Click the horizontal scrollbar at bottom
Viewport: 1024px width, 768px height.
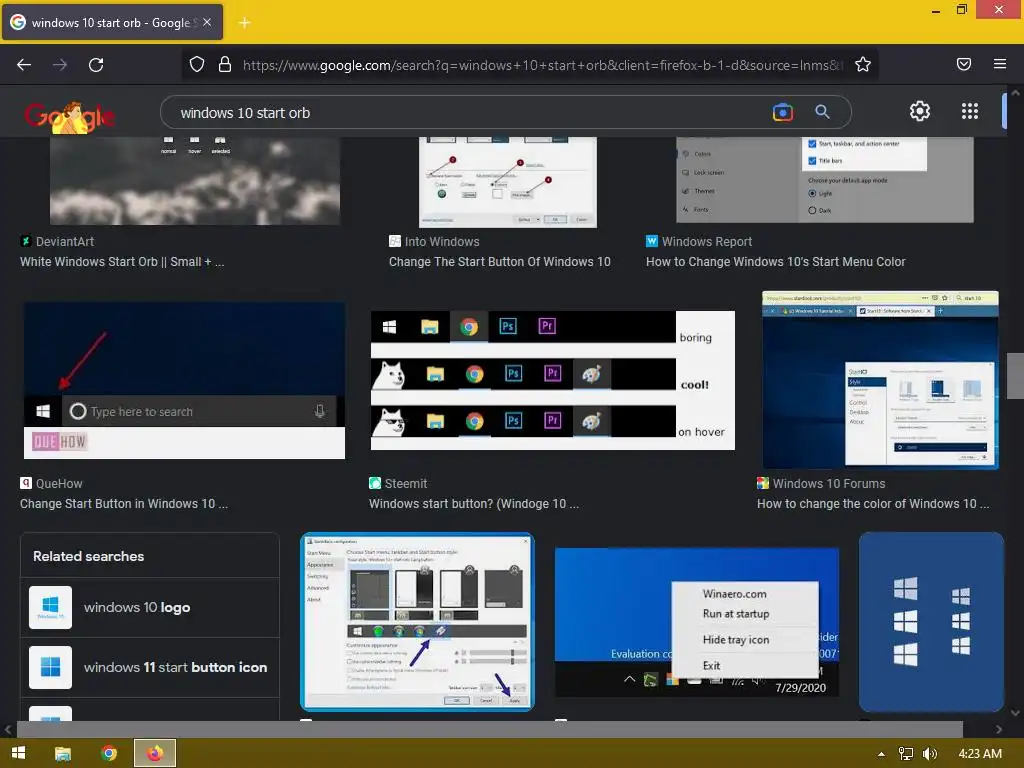(x=490, y=729)
